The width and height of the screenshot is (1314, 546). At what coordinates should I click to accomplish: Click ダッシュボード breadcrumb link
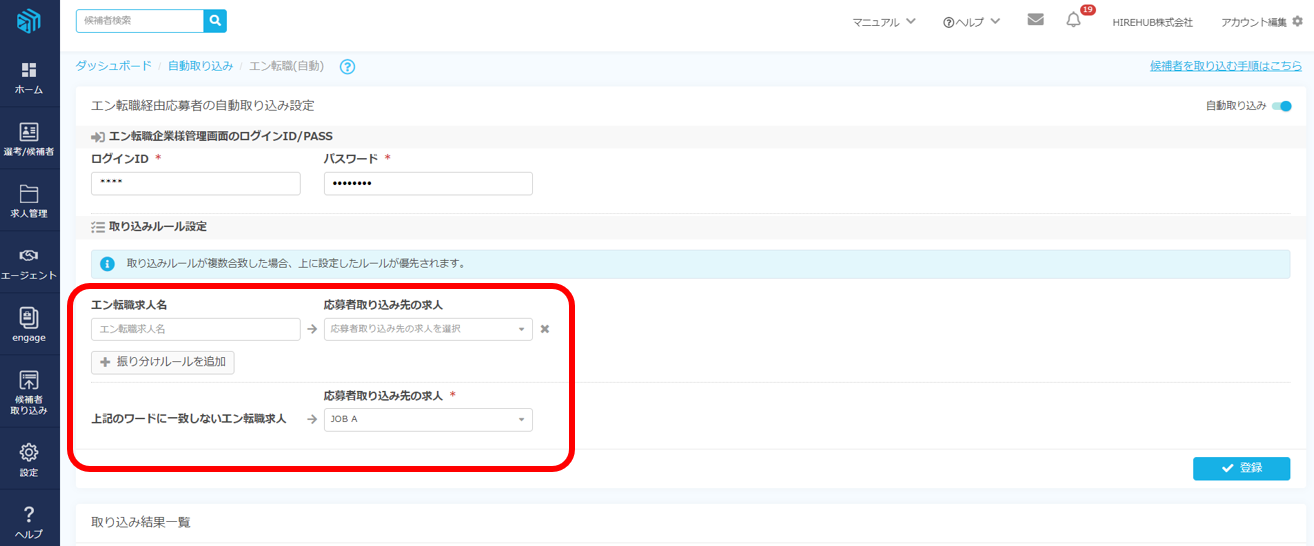(113, 66)
